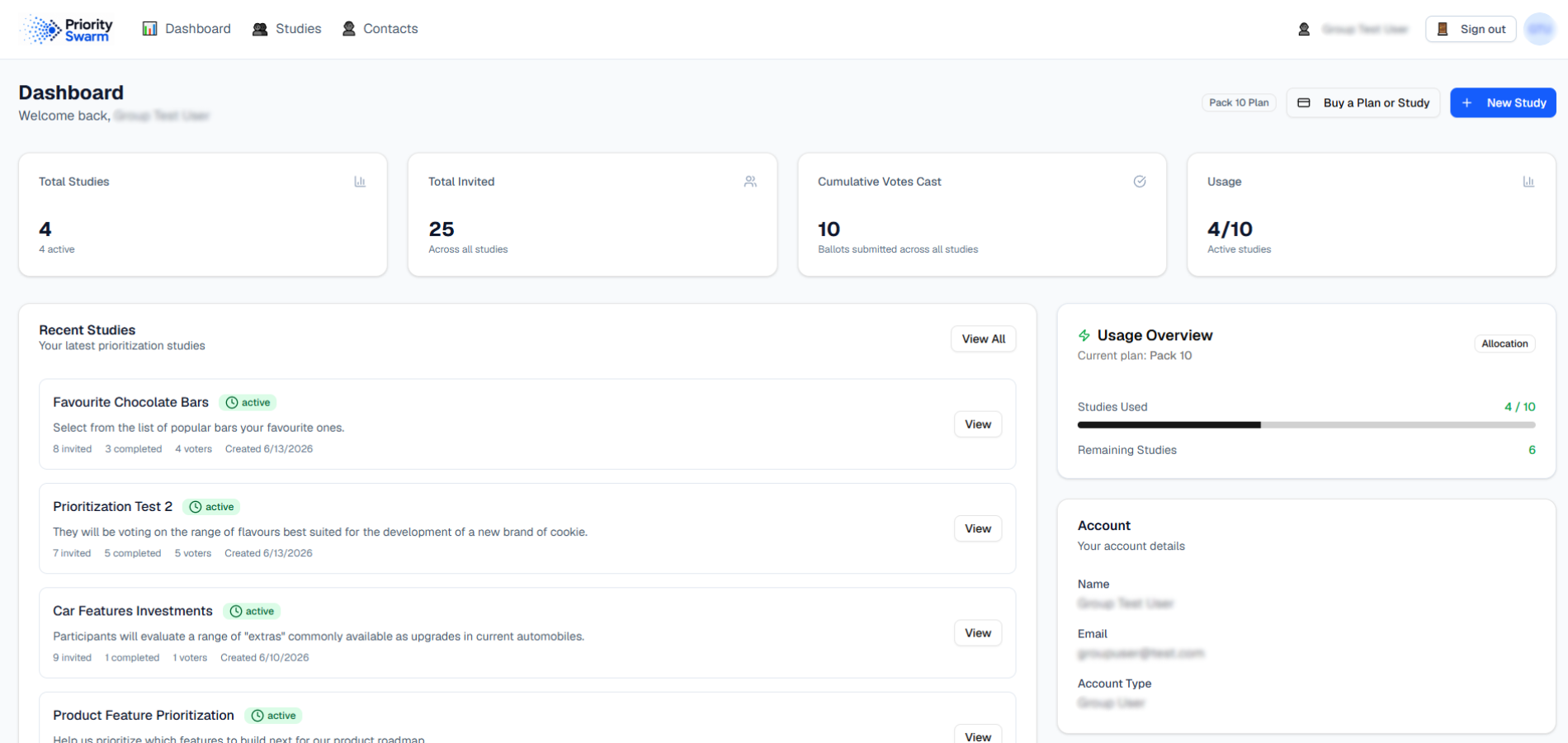The width and height of the screenshot is (1568, 743).
Task: Click the Favourite Chocolate Bars title
Action: click(x=130, y=403)
